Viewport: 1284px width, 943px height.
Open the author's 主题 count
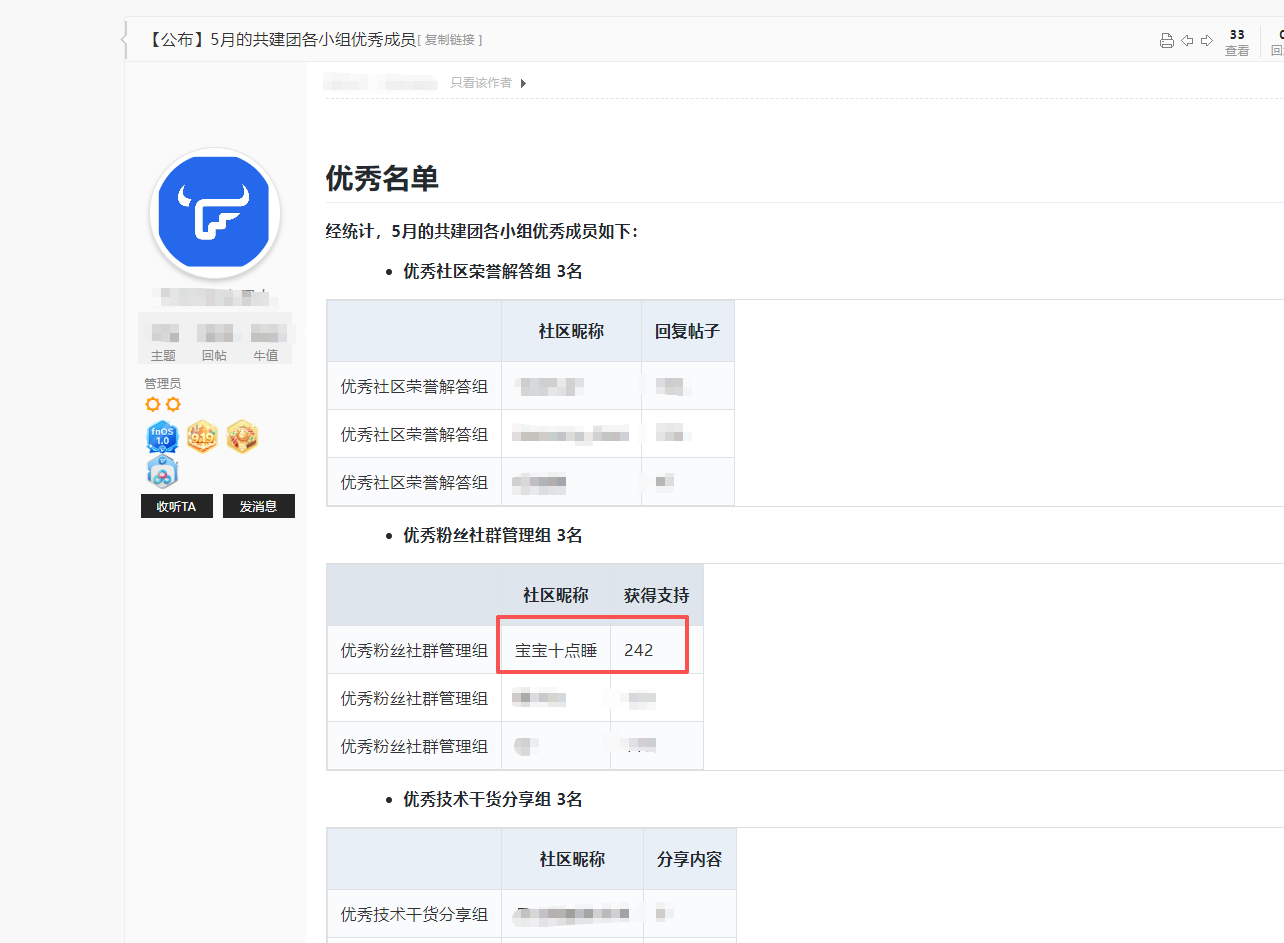[x=163, y=343]
